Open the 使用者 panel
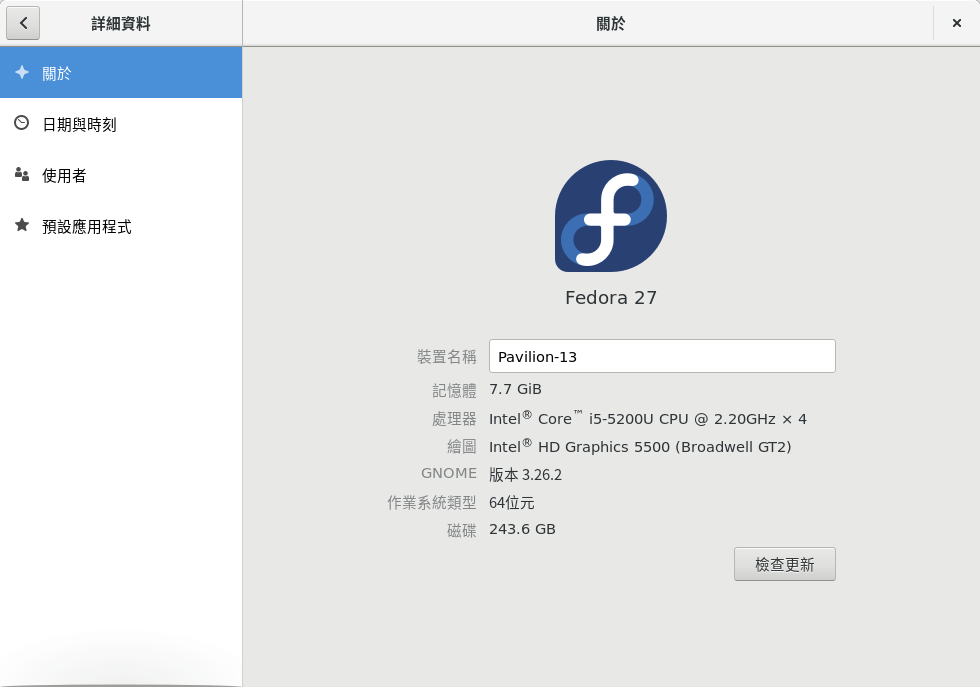The height and width of the screenshot is (687, 980). [x=121, y=175]
